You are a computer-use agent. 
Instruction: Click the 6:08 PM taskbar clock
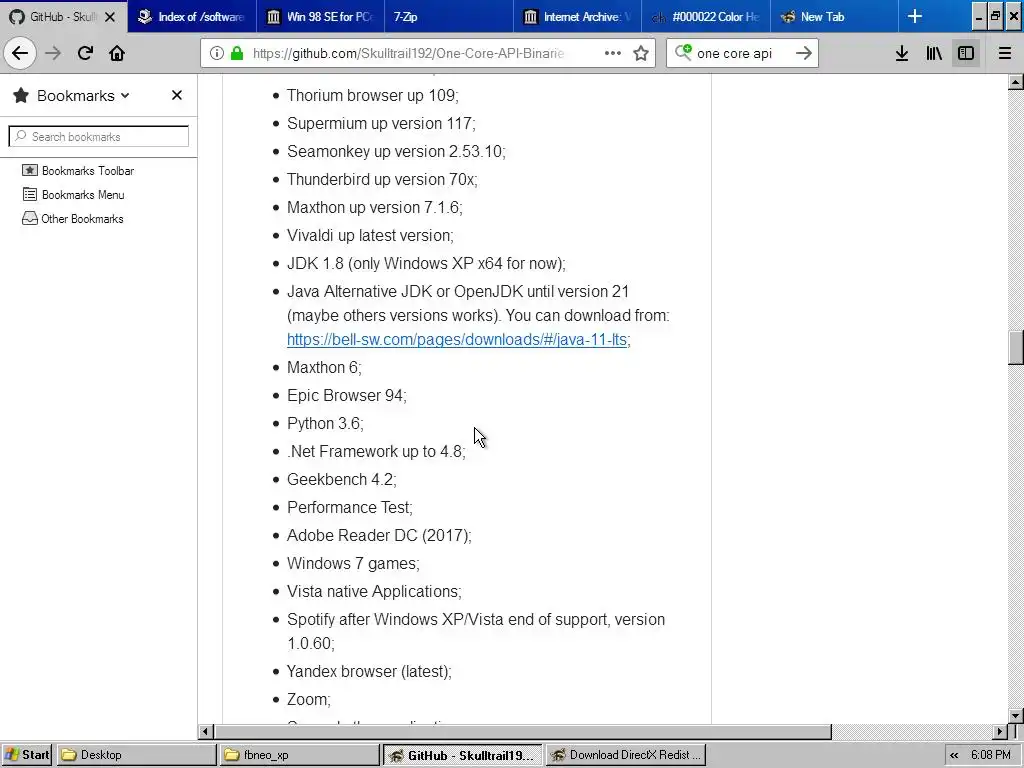coord(990,755)
